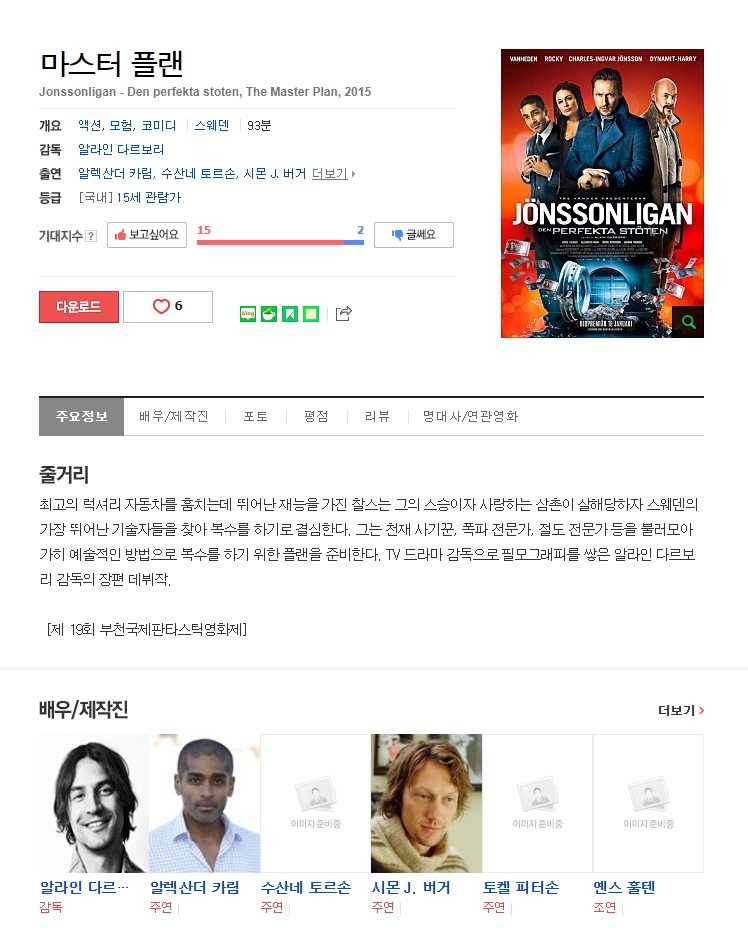748x944 pixels.
Task: Click the 코미디 genre link
Action: (158, 125)
